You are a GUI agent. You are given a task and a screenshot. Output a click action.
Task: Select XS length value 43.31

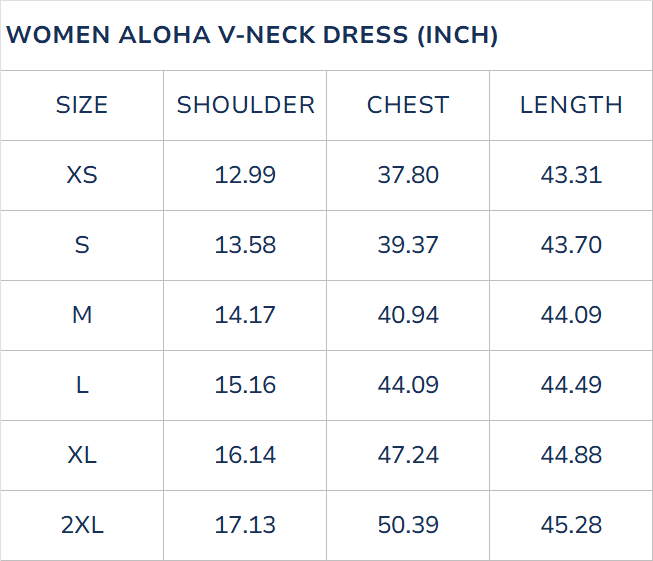pyautogui.click(x=571, y=175)
